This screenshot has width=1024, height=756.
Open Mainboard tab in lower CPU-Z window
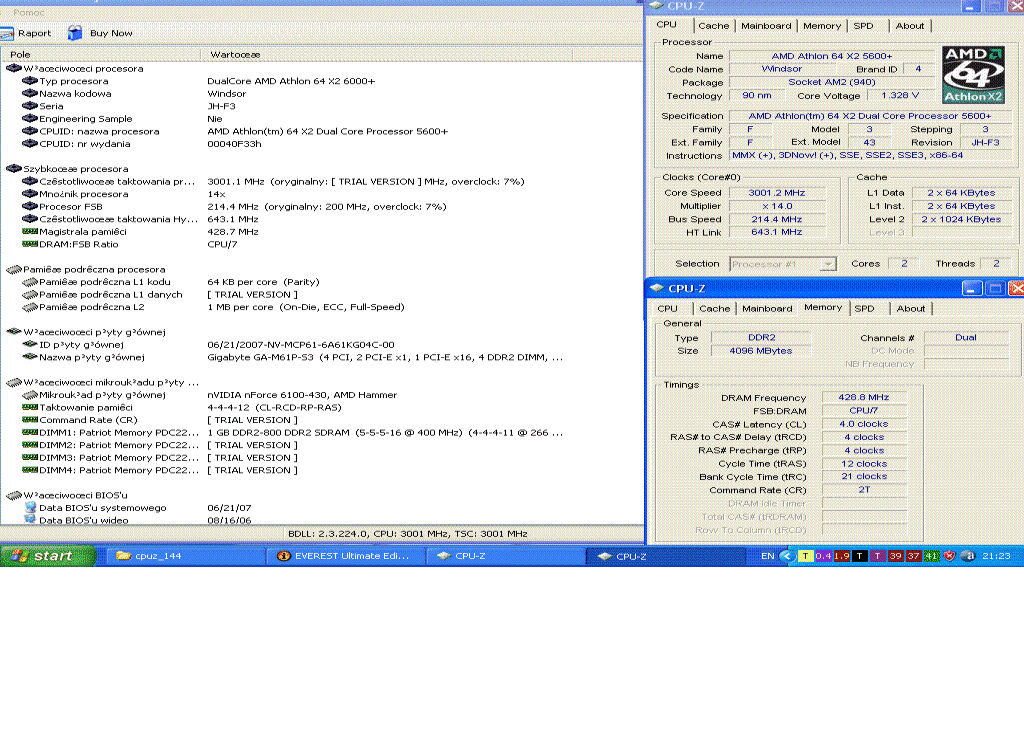point(767,308)
